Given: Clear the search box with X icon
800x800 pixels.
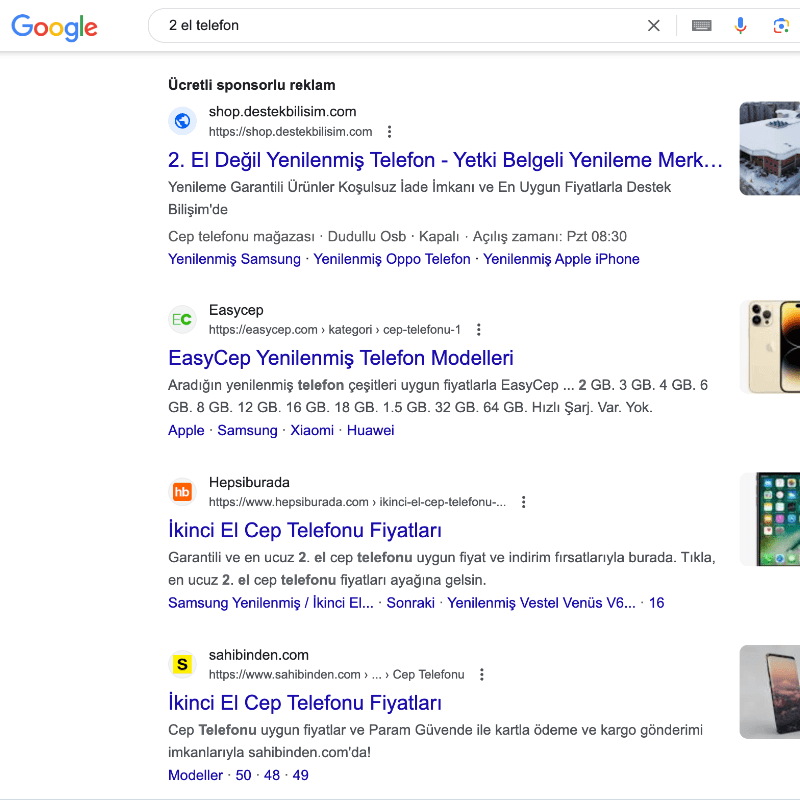Looking at the screenshot, I should (654, 26).
